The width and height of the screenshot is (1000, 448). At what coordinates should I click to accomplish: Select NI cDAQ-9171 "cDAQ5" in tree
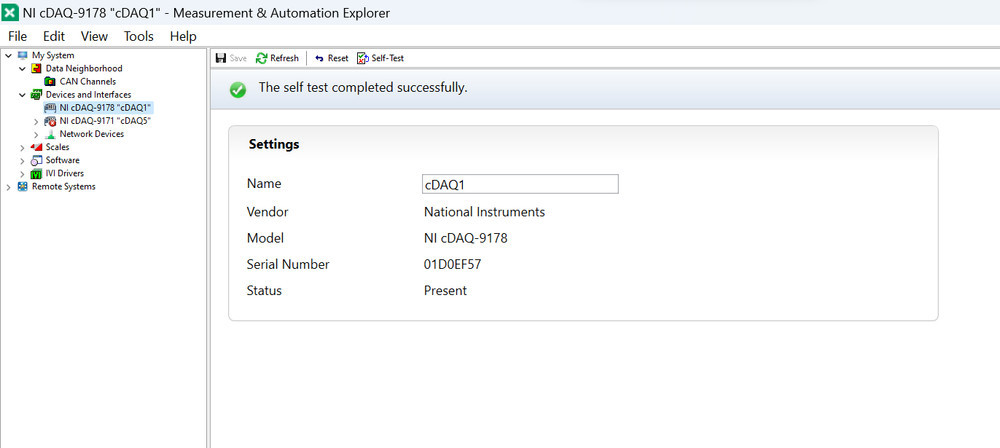[105, 121]
